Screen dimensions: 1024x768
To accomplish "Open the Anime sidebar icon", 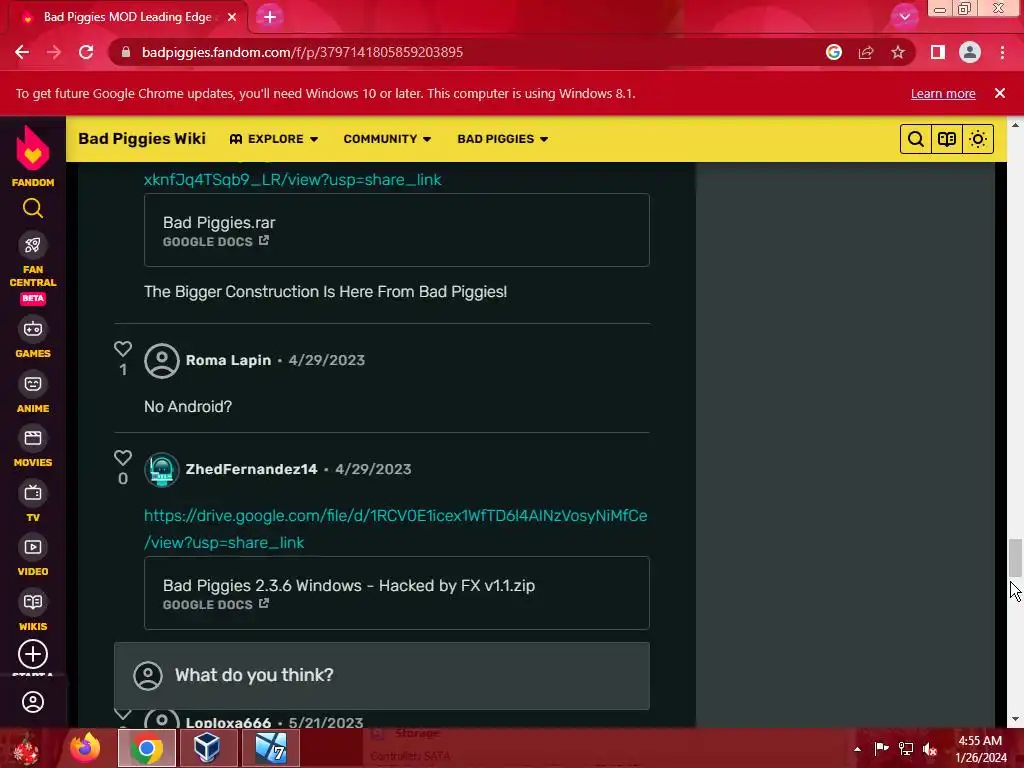I will coord(33,384).
